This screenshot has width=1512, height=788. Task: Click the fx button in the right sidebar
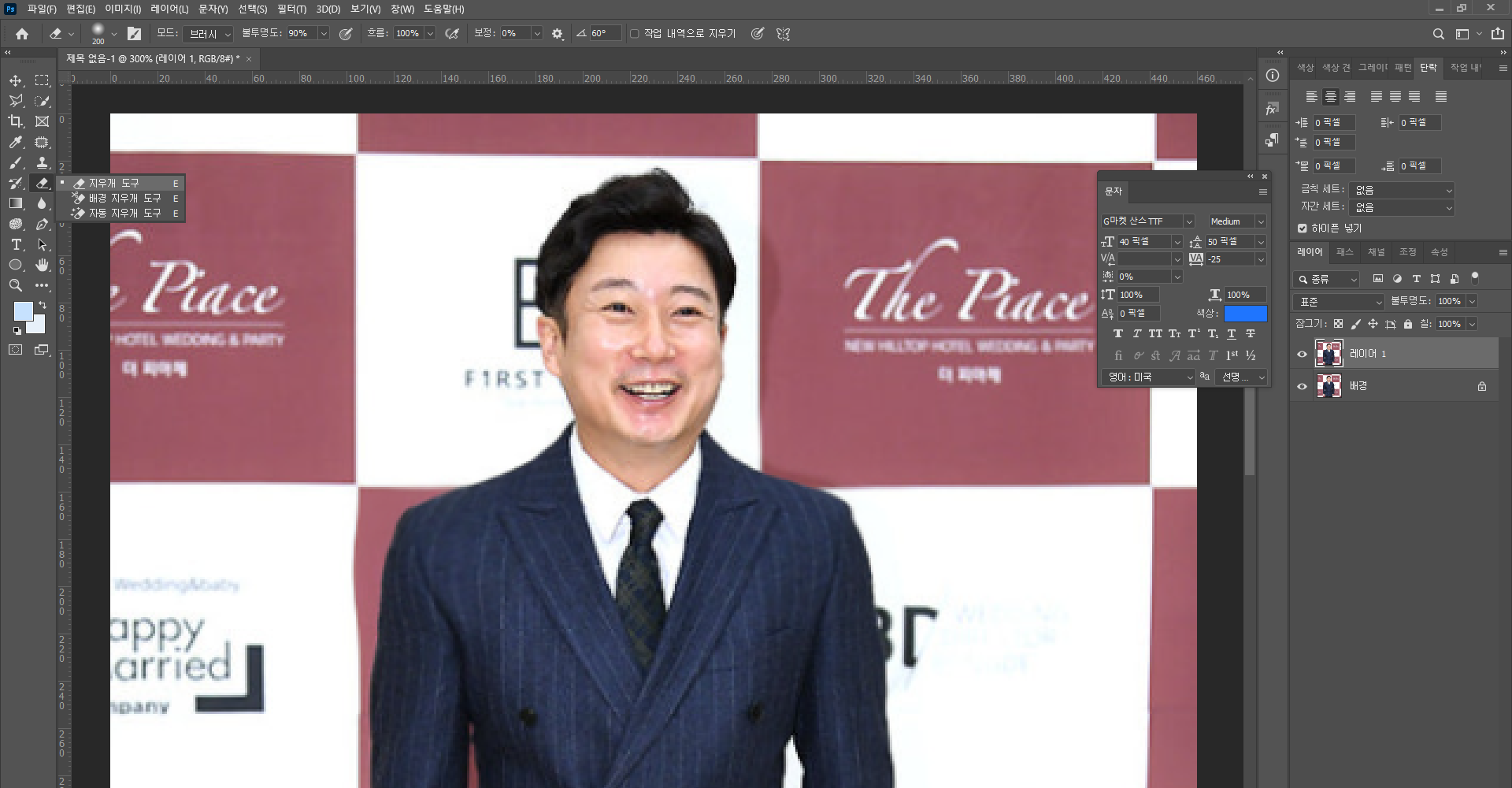(1271, 108)
